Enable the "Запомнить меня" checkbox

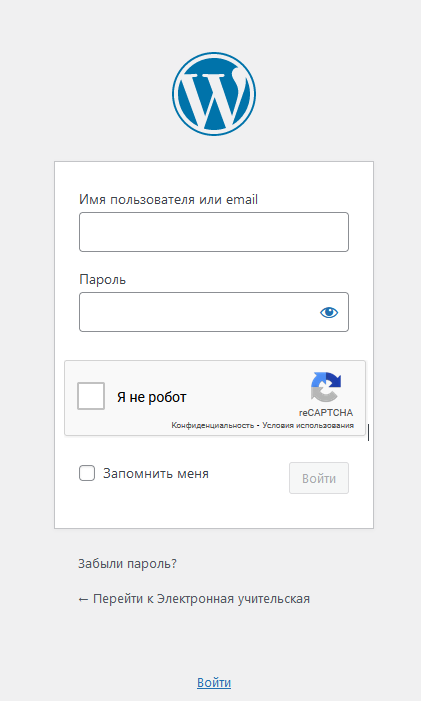point(87,473)
